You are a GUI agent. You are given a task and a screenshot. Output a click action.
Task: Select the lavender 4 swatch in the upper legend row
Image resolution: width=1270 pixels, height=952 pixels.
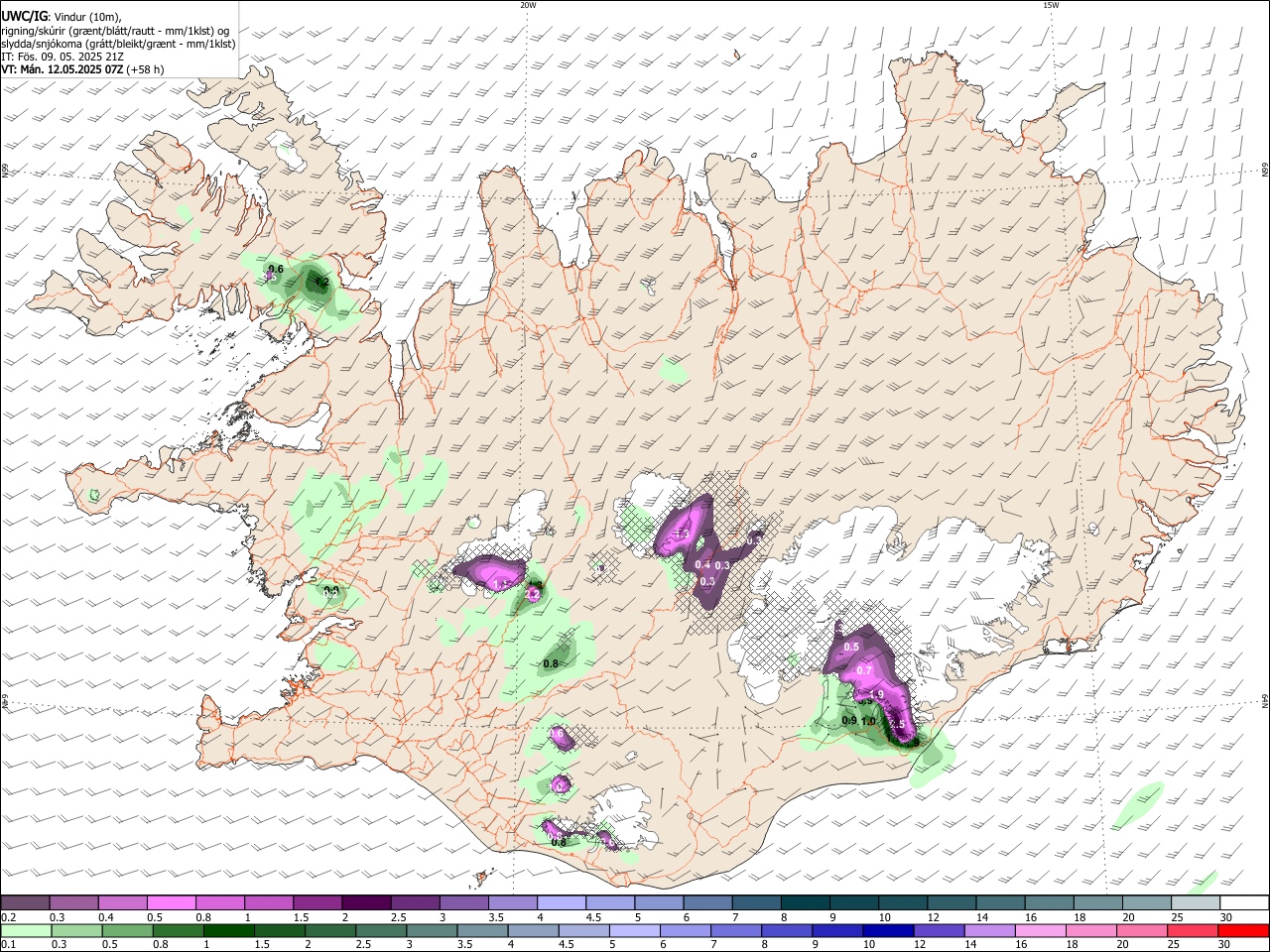click(562, 902)
